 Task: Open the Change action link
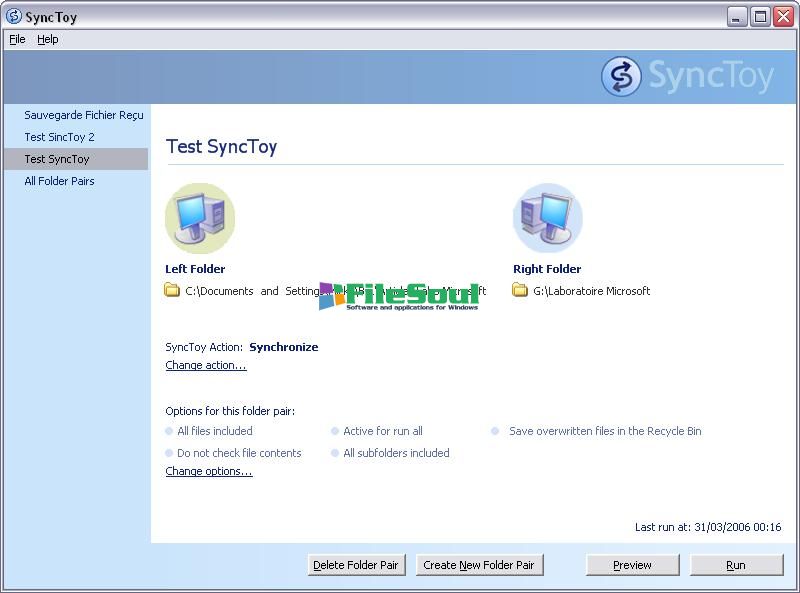pyautogui.click(x=206, y=365)
